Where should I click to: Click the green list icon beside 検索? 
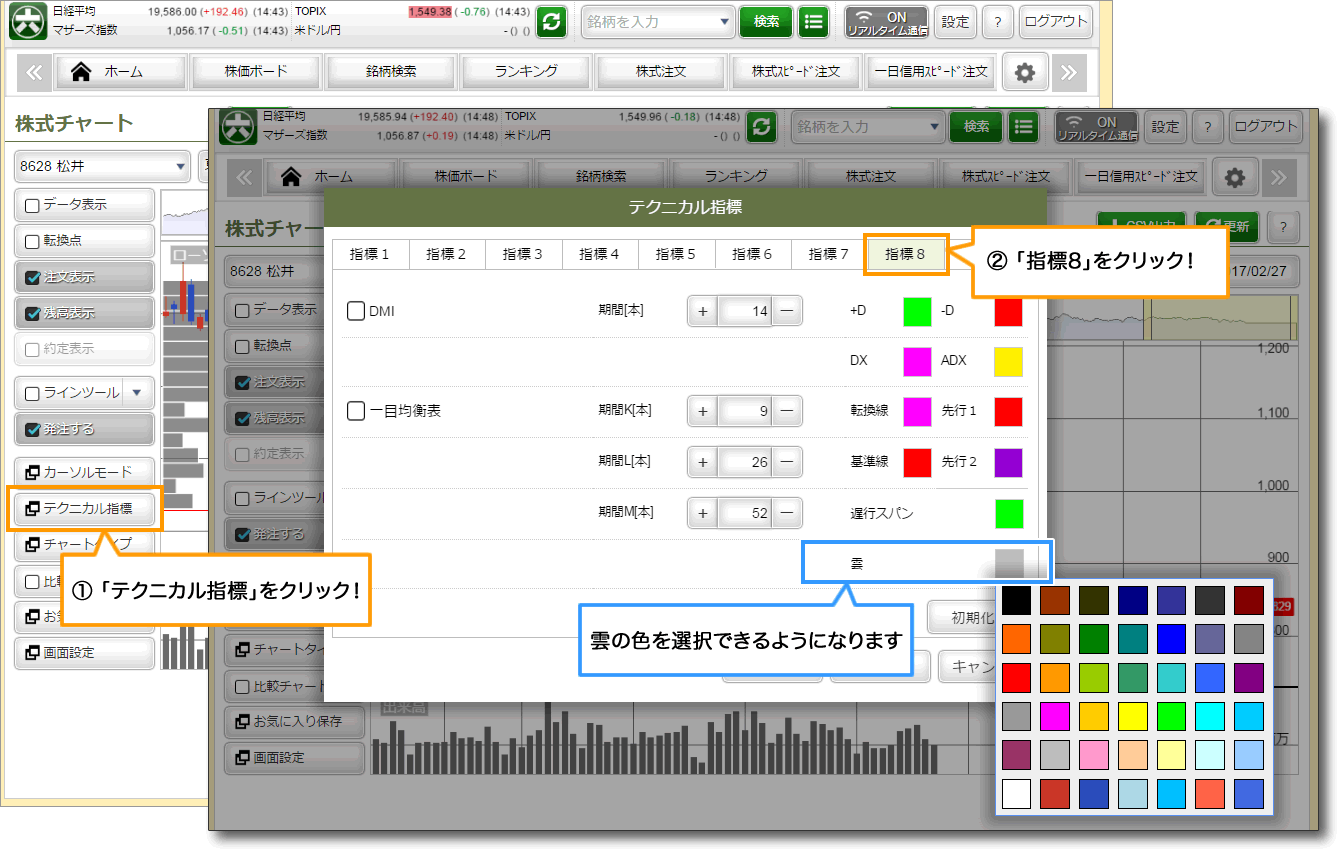[x=814, y=21]
